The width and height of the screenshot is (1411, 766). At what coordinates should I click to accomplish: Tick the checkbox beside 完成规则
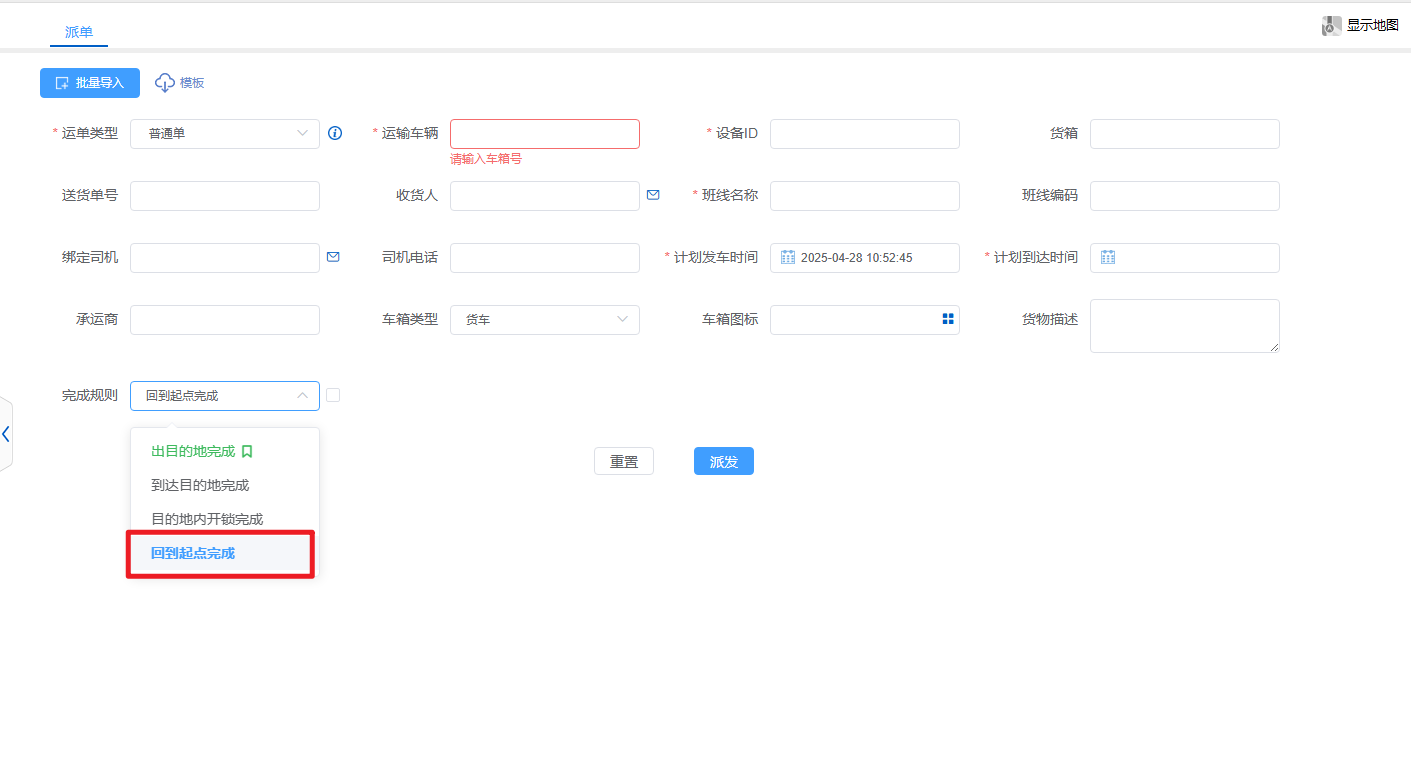point(333,395)
